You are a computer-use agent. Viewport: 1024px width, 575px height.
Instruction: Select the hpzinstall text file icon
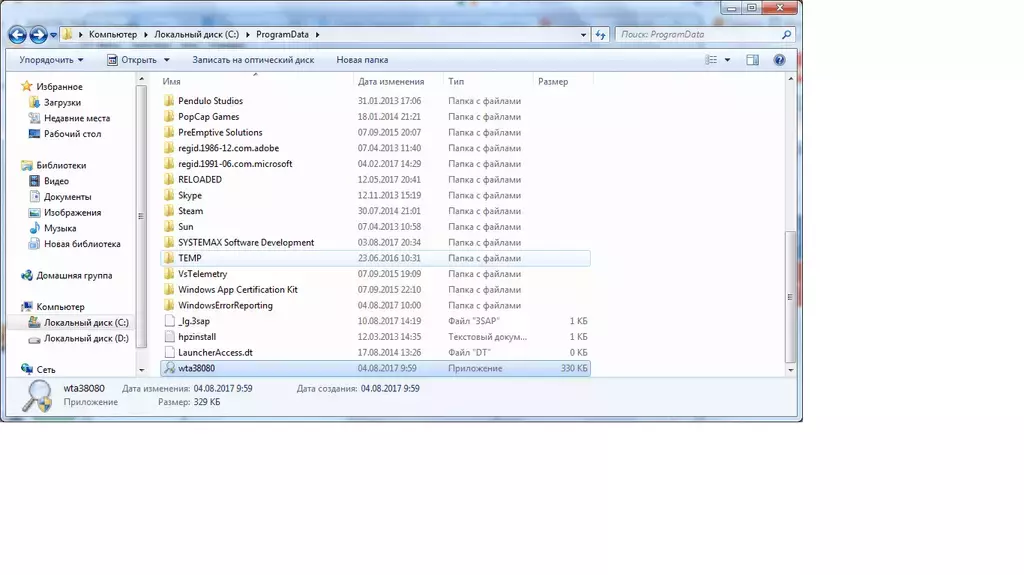point(169,337)
